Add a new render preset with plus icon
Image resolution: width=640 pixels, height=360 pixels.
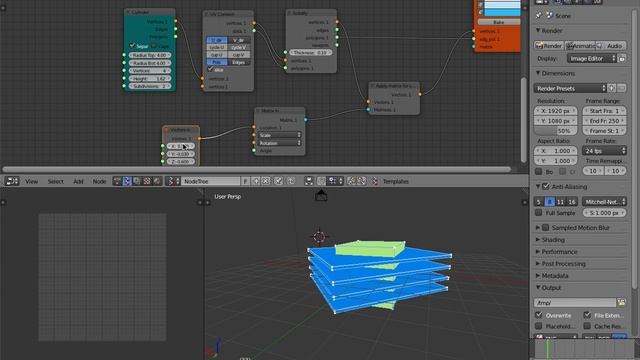click(x=611, y=88)
